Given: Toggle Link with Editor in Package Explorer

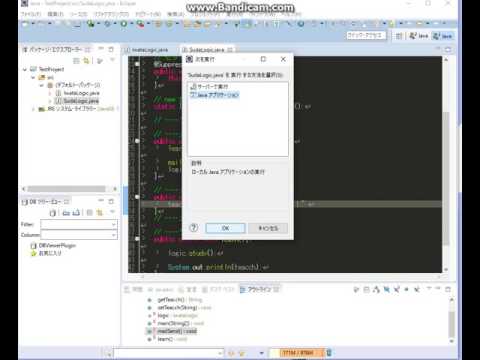Looking at the screenshot, I should click(x=86, y=61).
